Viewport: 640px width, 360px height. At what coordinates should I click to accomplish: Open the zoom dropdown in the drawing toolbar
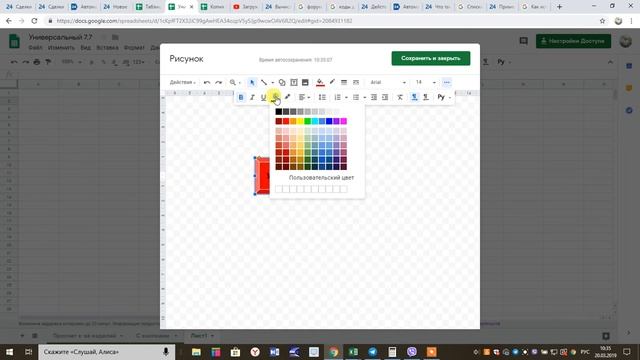235,82
